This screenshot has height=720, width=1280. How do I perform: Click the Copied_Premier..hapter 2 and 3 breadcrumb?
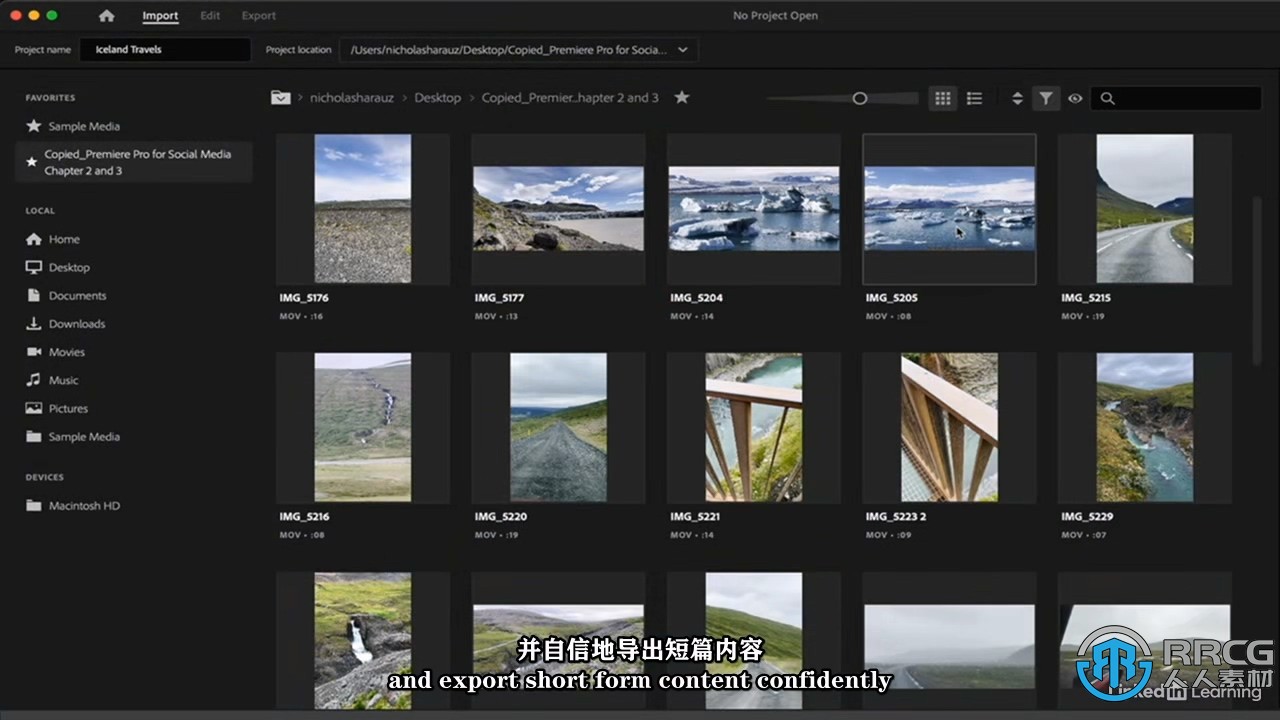[570, 98]
